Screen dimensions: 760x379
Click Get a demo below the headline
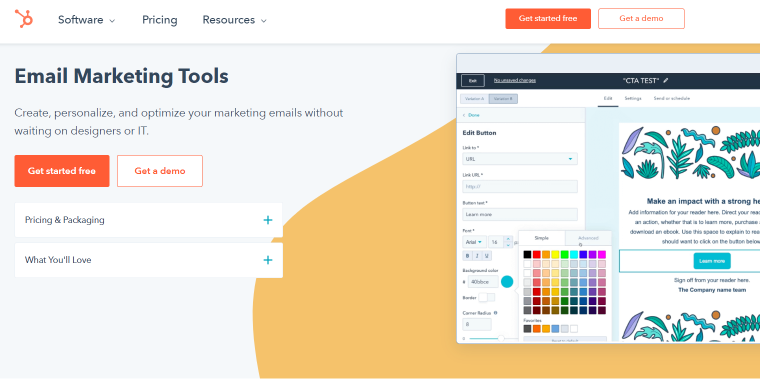159,171
